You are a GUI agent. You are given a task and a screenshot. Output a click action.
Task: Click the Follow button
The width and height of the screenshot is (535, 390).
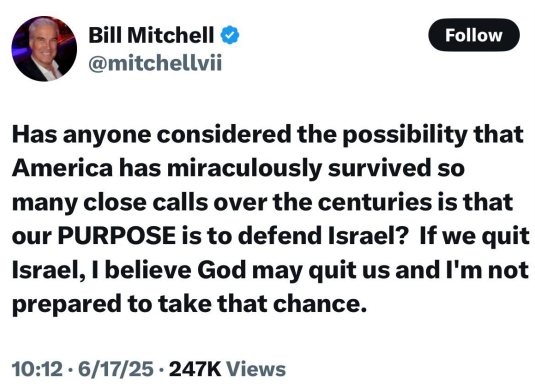point(474,35)
